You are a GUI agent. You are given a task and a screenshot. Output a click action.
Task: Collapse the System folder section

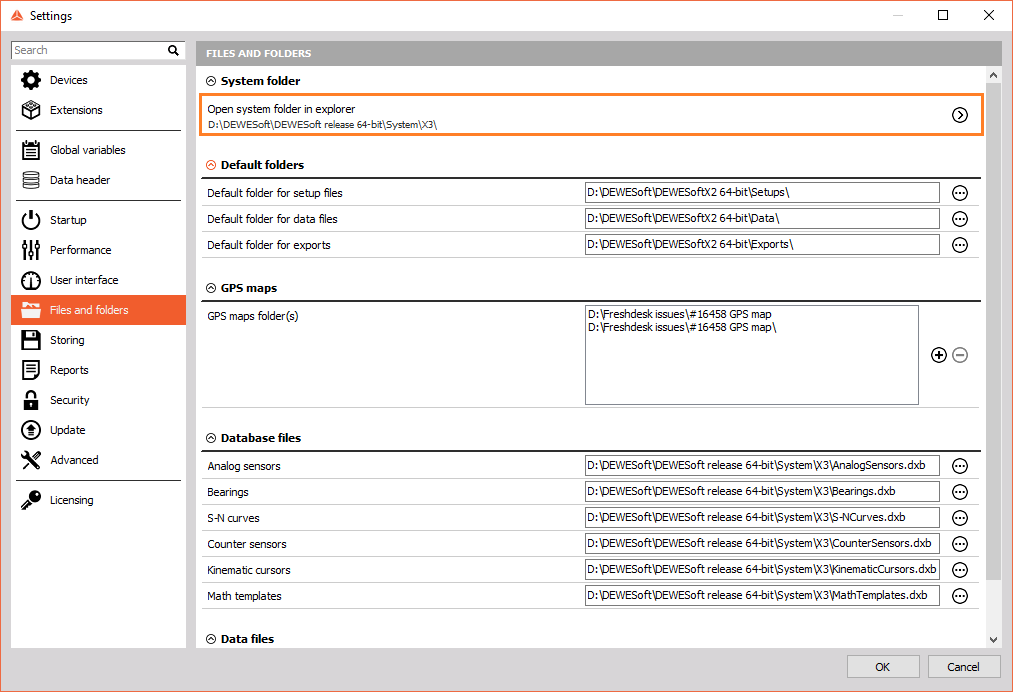(x=211, y=81)
